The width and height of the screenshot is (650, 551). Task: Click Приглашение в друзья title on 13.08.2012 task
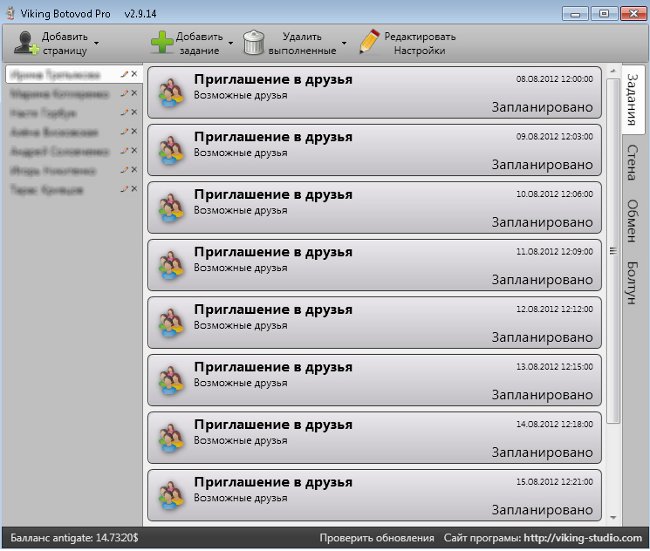point(273,368)
